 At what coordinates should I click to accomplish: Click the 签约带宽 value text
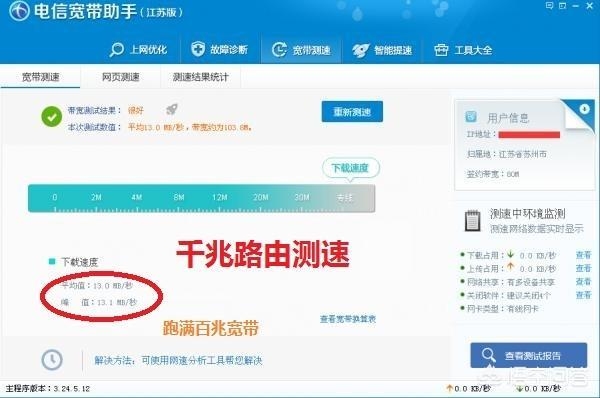(513, 174)
